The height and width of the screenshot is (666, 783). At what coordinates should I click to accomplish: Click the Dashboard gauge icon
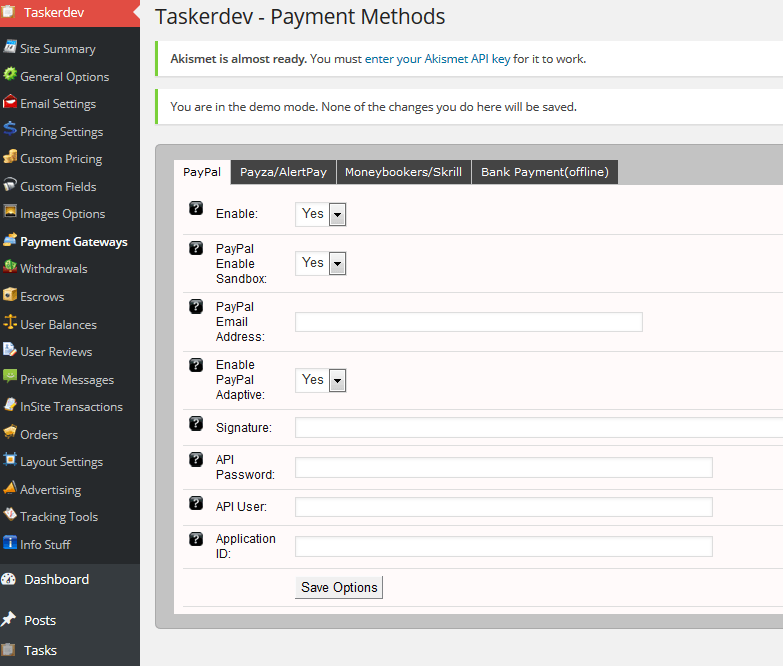[8, 579]
